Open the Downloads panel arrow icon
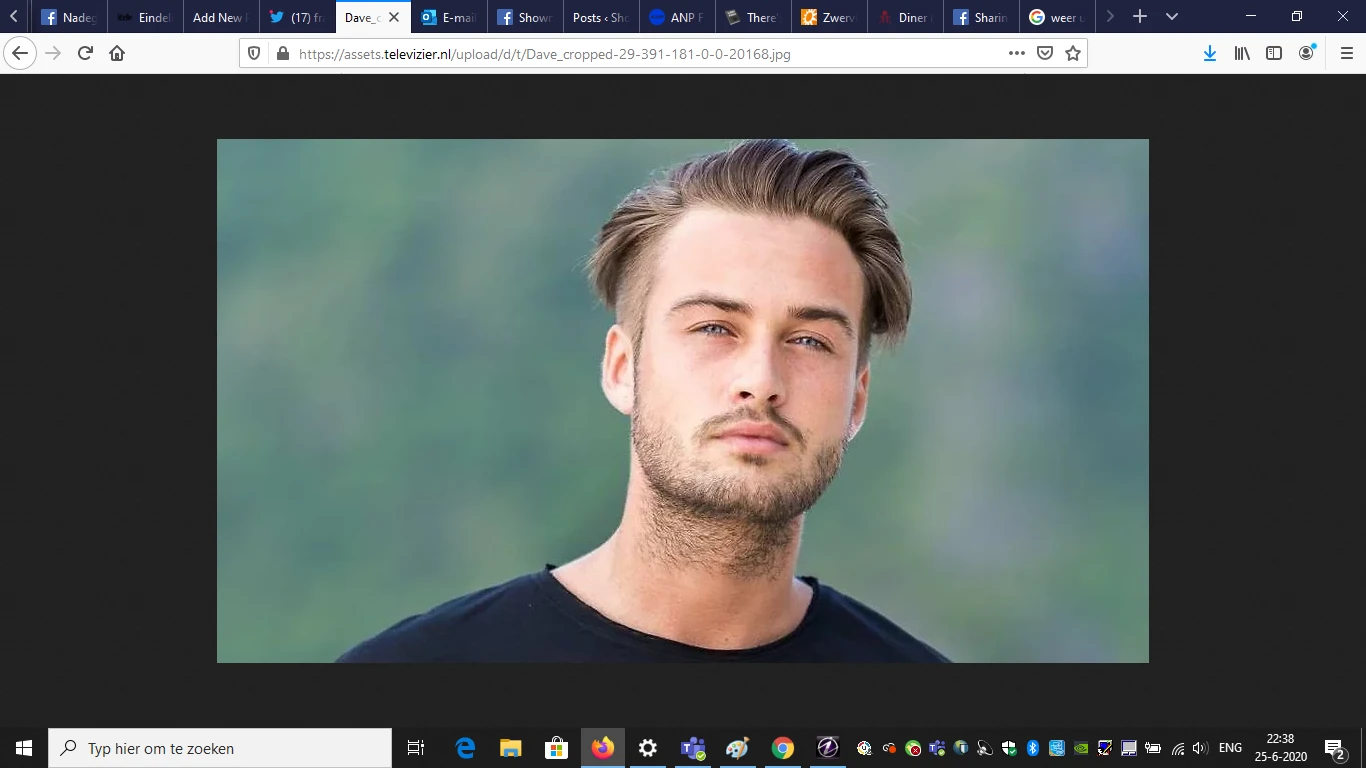 click(1209, 54)
